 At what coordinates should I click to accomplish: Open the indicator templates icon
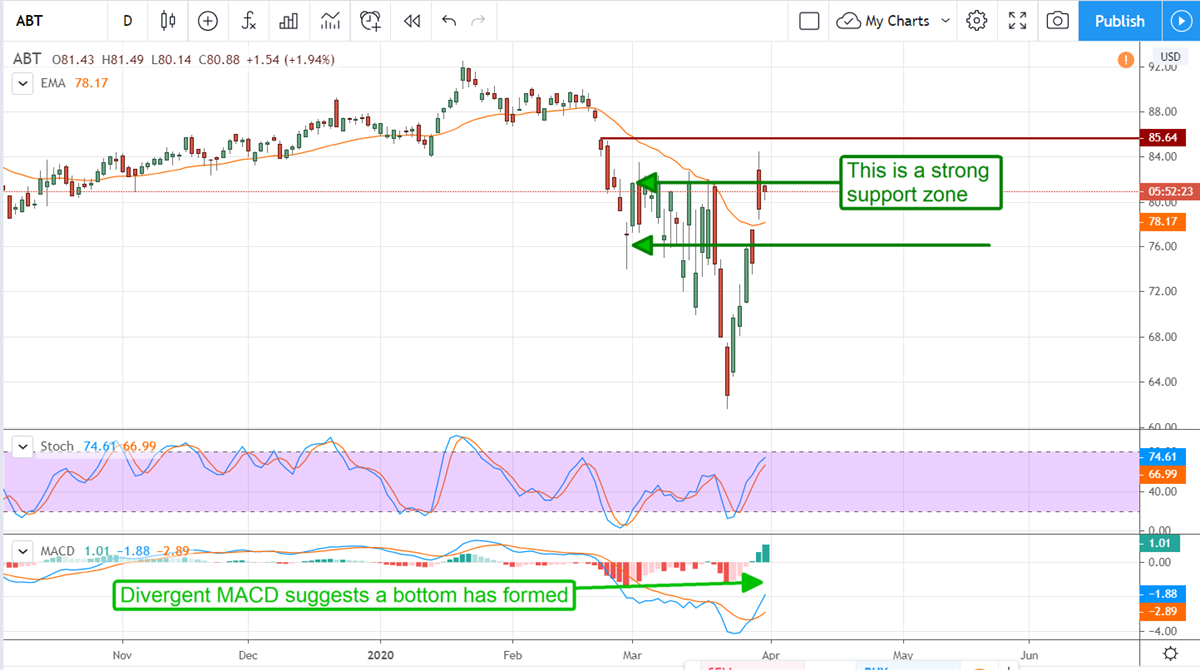point(330,20)
